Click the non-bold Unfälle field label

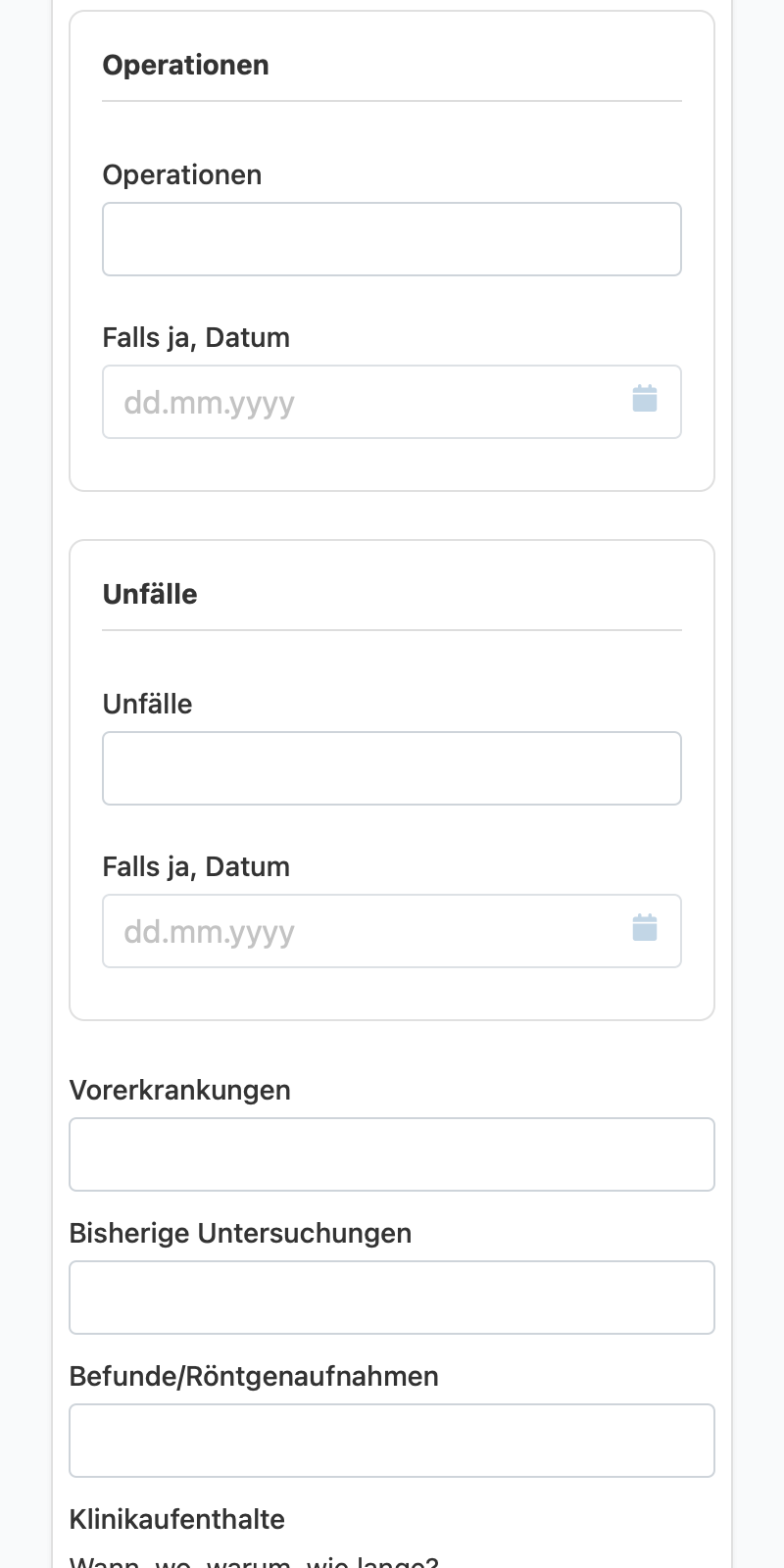pos(147,704)
